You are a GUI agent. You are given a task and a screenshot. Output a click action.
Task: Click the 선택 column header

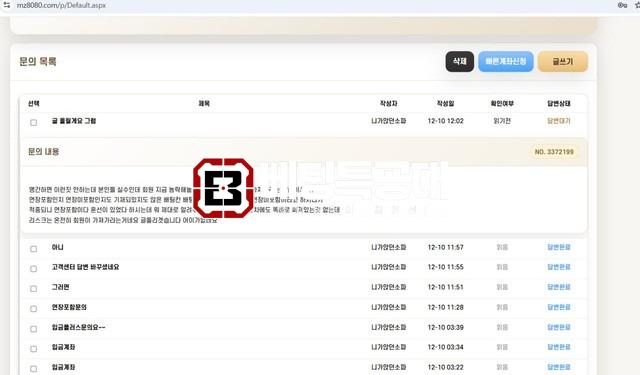[33, 104]
